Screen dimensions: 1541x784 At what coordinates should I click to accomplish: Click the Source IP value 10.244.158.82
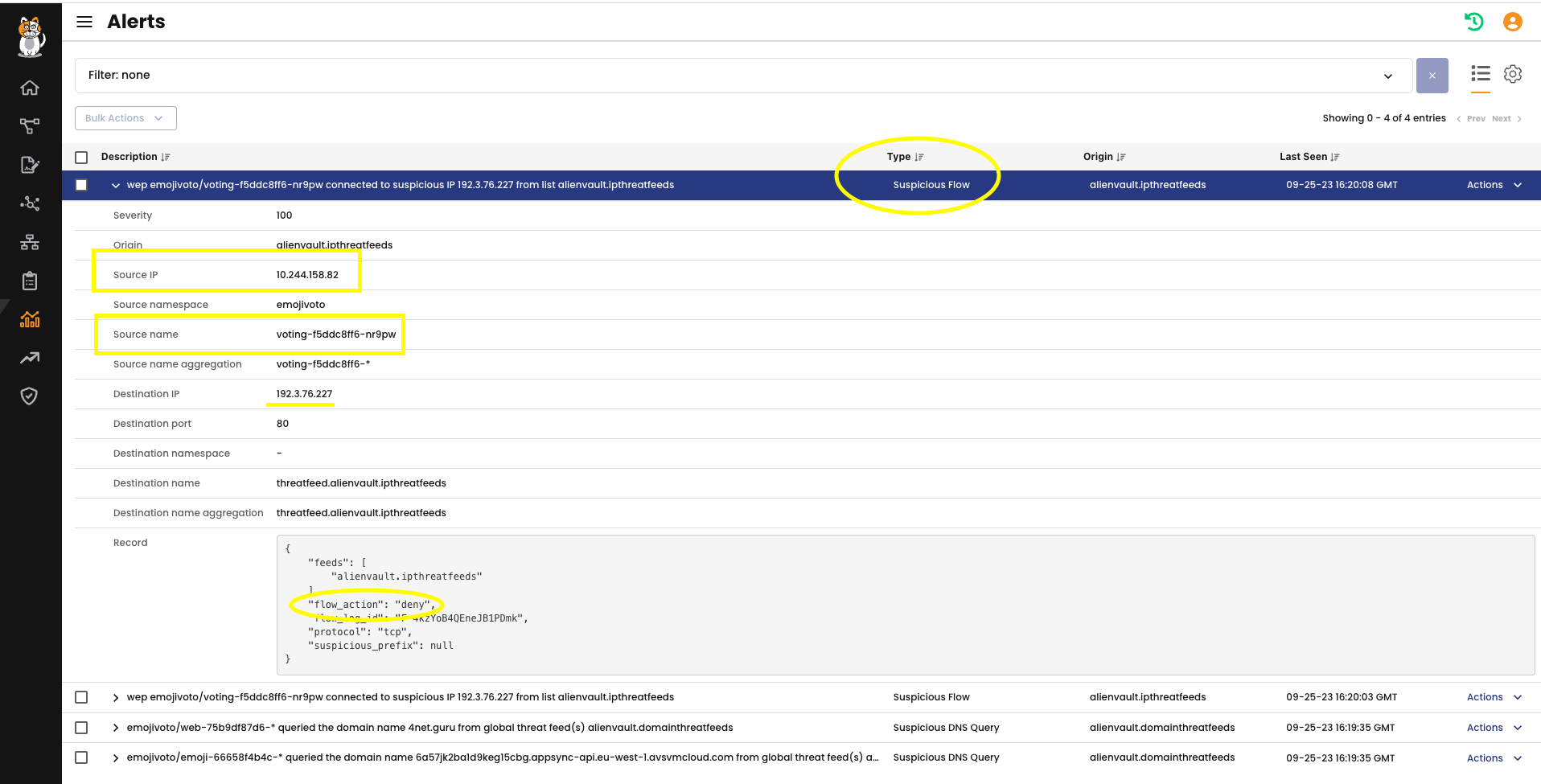[307, 275]
